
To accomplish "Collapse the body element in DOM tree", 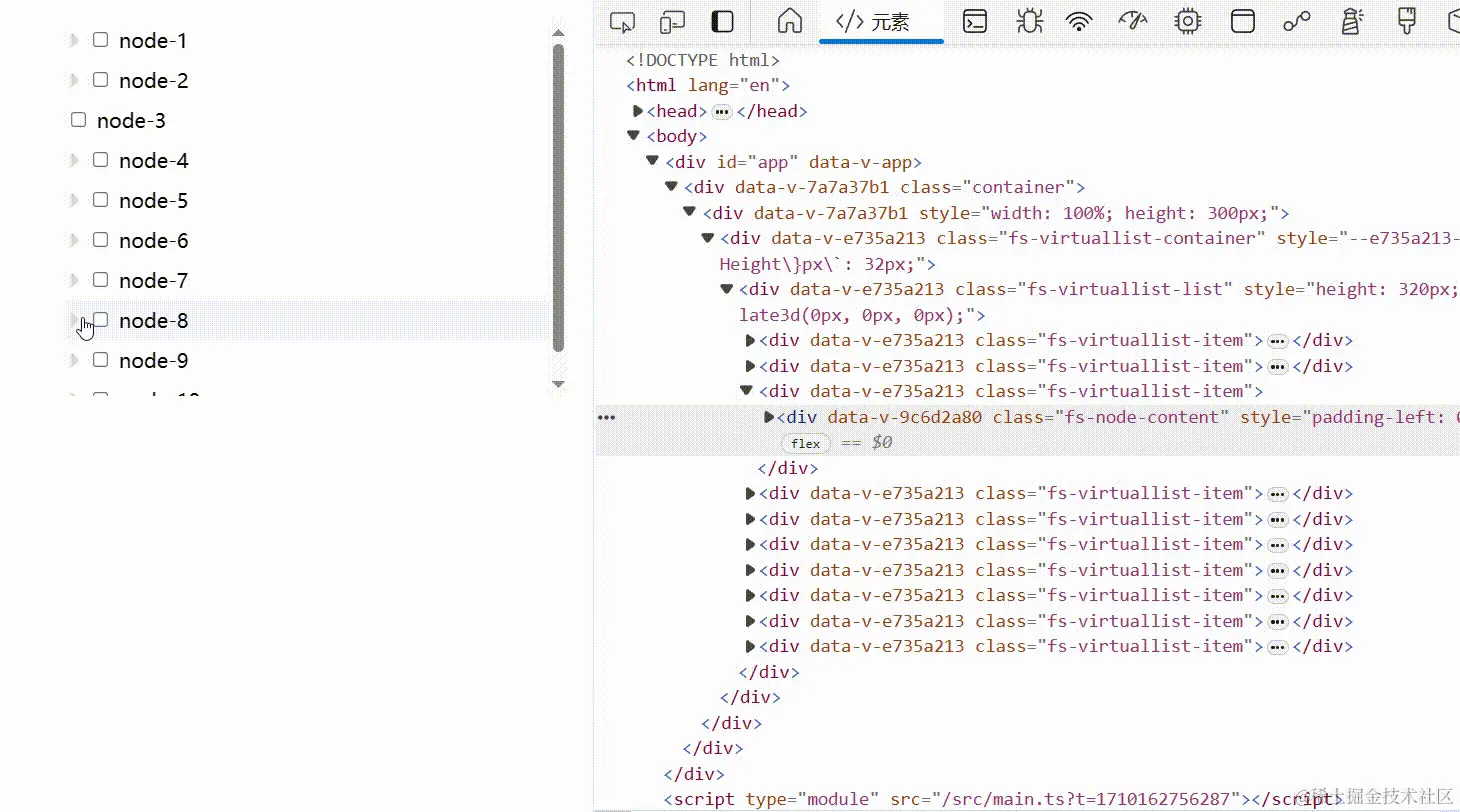I will 634,136.
